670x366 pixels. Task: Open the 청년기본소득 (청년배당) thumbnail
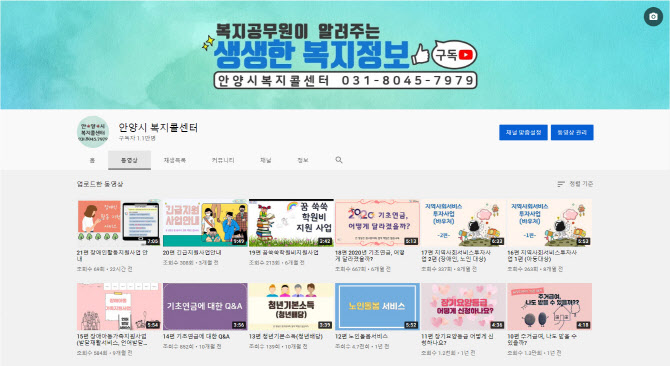(x=291, y=306)
